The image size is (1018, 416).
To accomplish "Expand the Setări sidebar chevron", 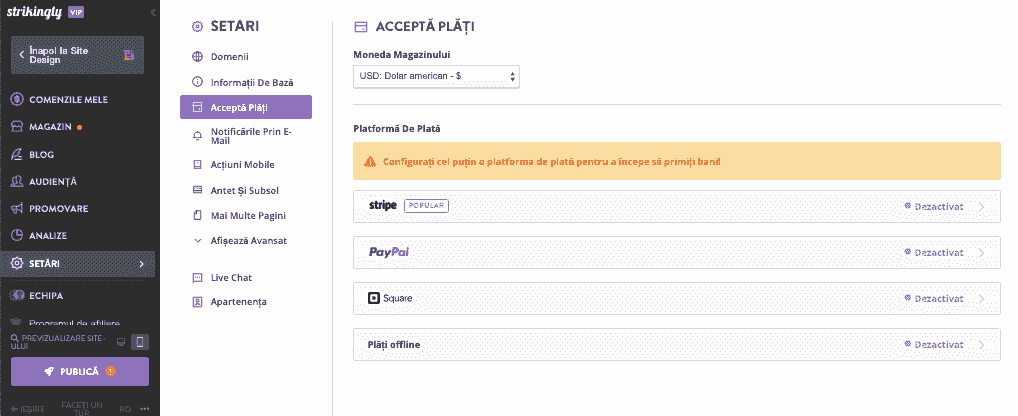I will [x=142, y=263].
